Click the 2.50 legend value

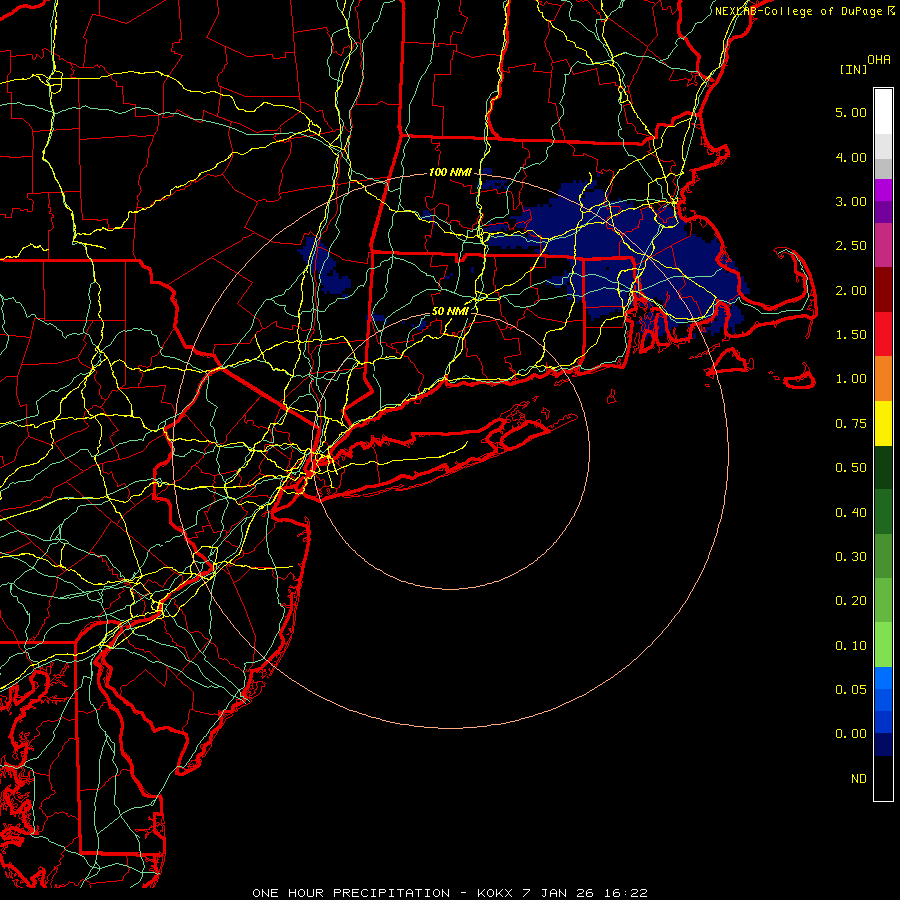[x=851, y=246]
